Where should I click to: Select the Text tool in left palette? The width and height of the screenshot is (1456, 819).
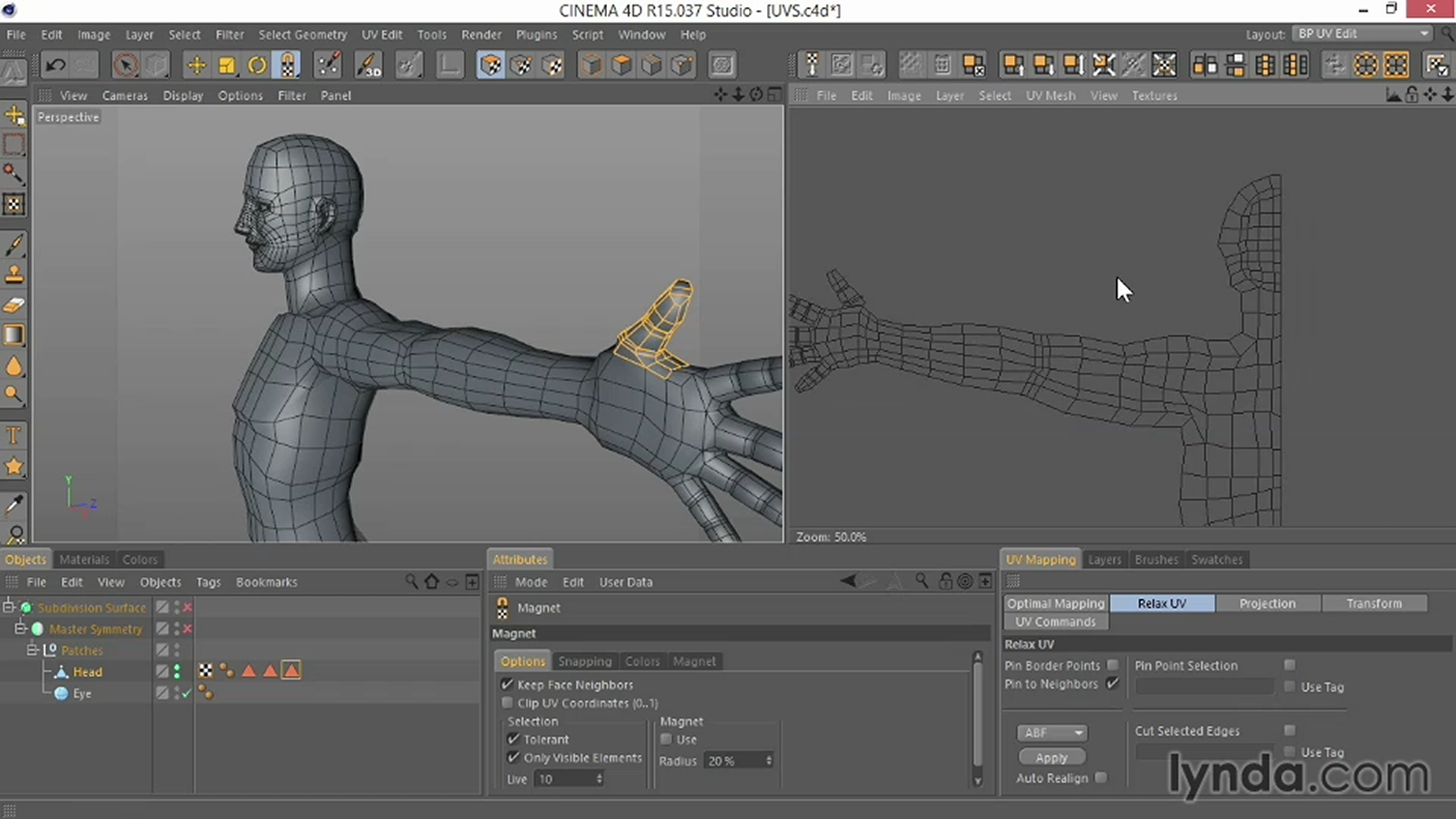coord(14,435)
